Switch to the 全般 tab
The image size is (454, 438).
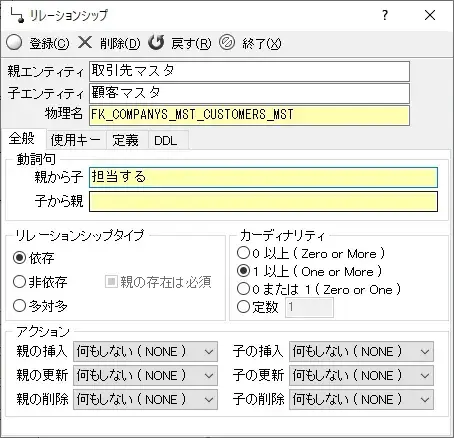(23, 139)
